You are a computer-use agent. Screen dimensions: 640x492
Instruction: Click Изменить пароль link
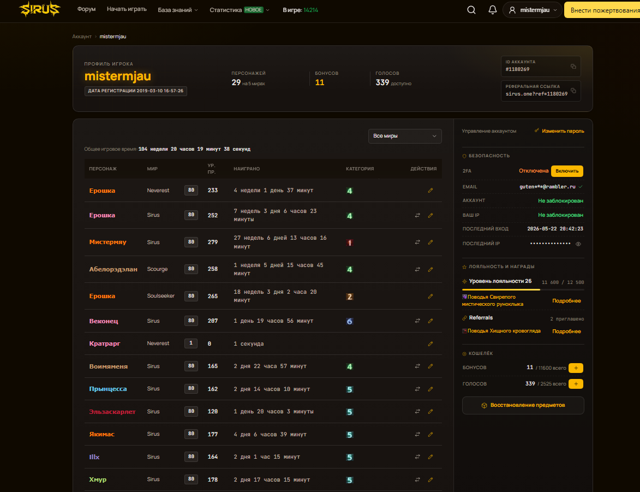point(559,131)
